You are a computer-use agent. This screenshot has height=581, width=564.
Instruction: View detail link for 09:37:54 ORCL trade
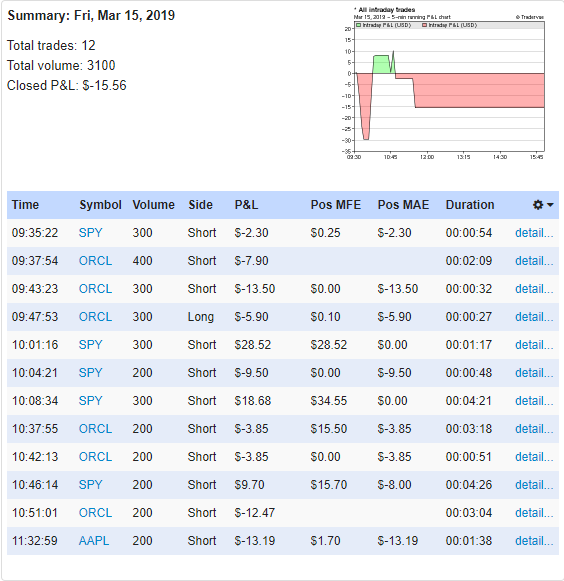(534, 261)
